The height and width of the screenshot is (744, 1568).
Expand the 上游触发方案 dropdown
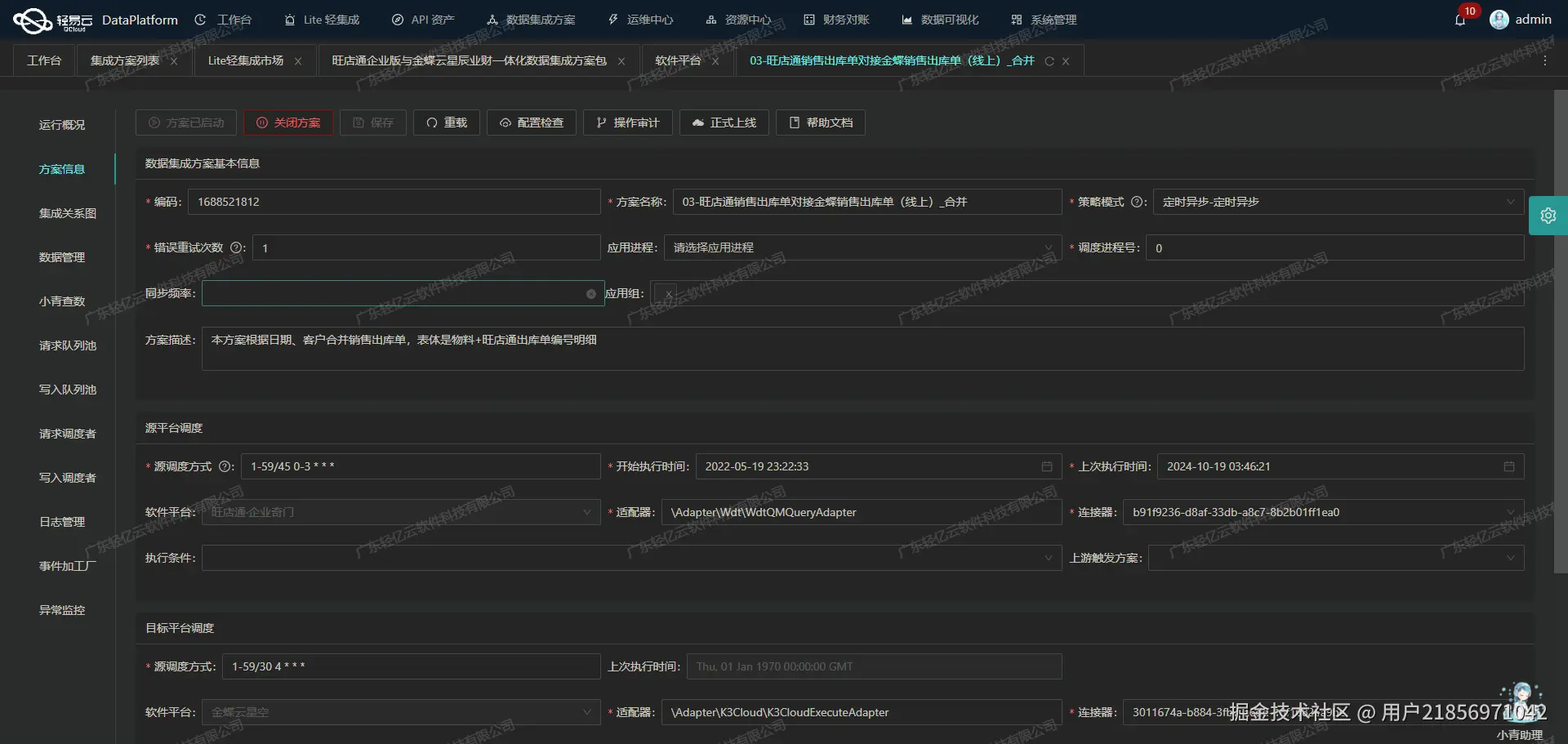pos(1336,558)
